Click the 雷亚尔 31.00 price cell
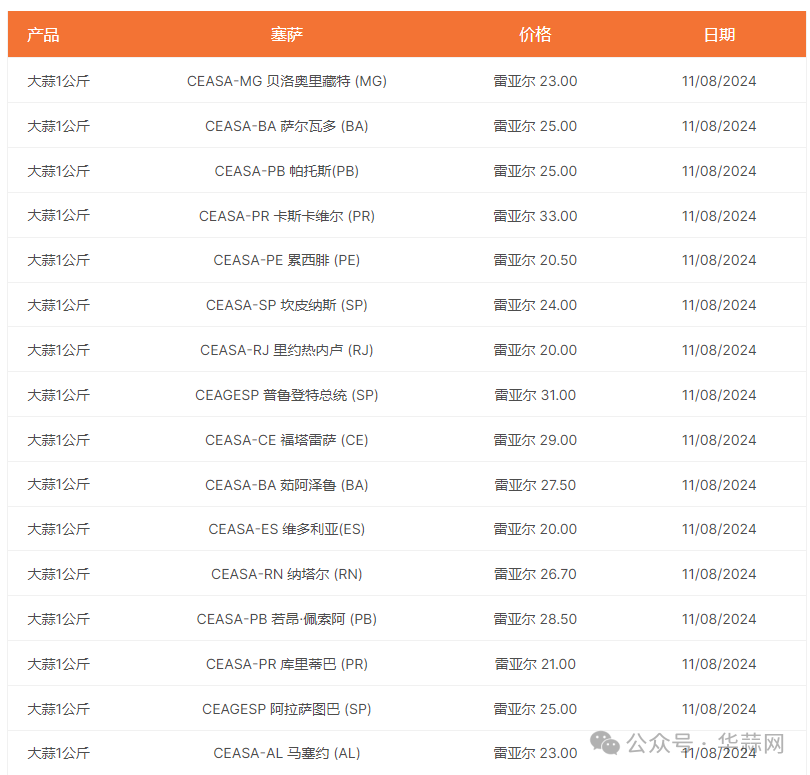 pos(535,395)
